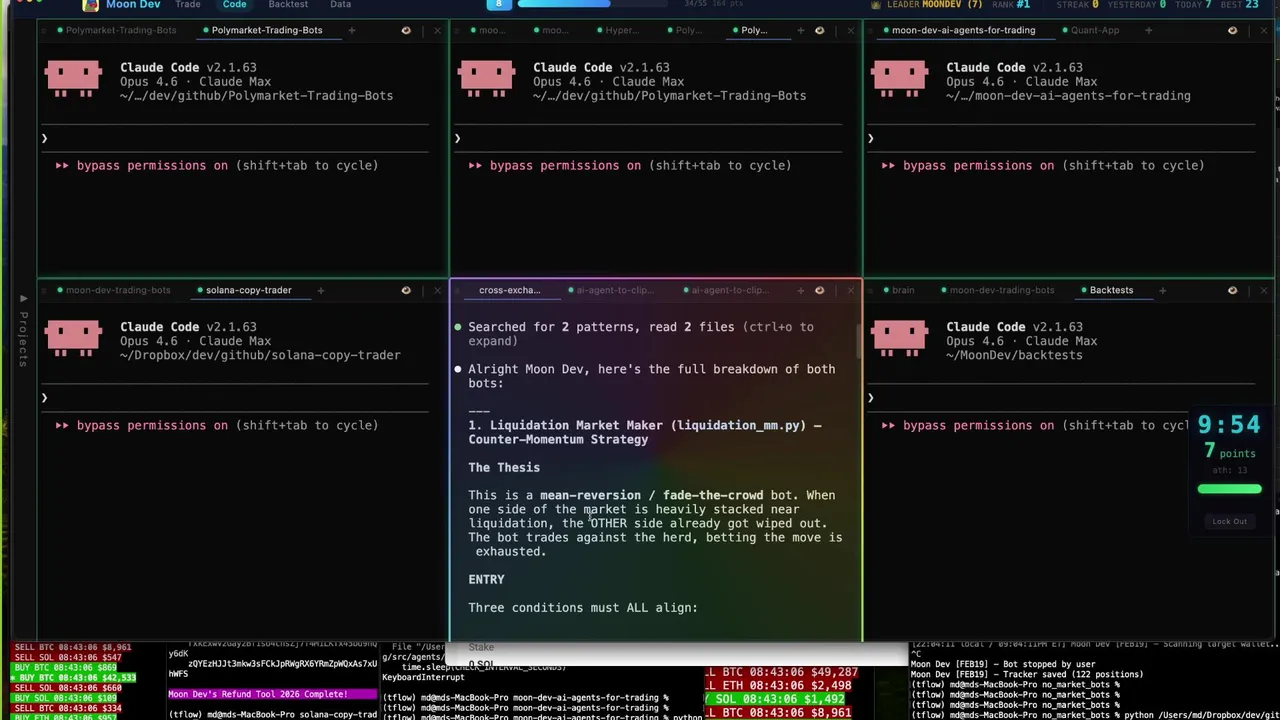Focus the prompt input in the first Polymarket pane
This screenshot has width=1280, height=720.
tap(236, 138)
